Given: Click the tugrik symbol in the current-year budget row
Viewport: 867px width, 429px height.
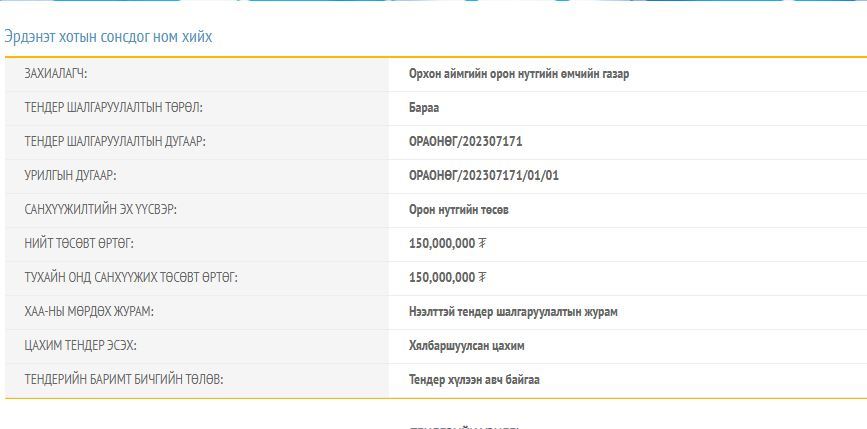Looking at the screenshot, I should click(483, 278).
